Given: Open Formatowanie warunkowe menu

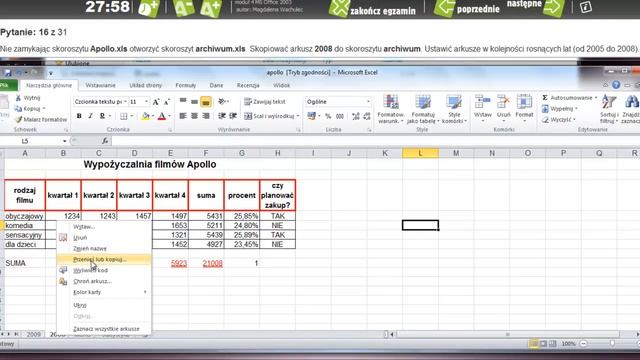Looking at the screenshot, I should tap(391, 109).
